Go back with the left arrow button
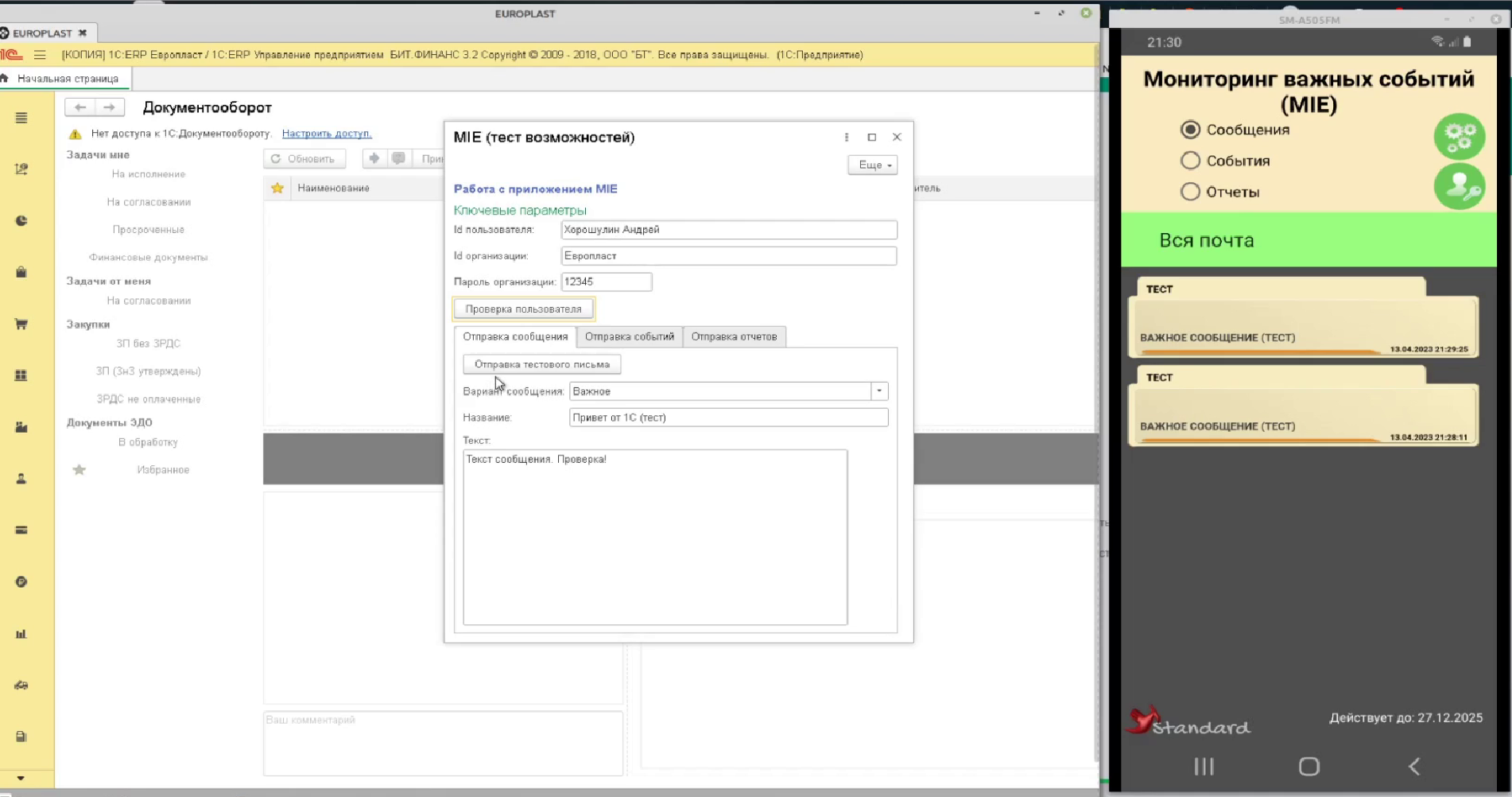The height and width of the screenshot is (797, 1512). click(x=79, y=107)
